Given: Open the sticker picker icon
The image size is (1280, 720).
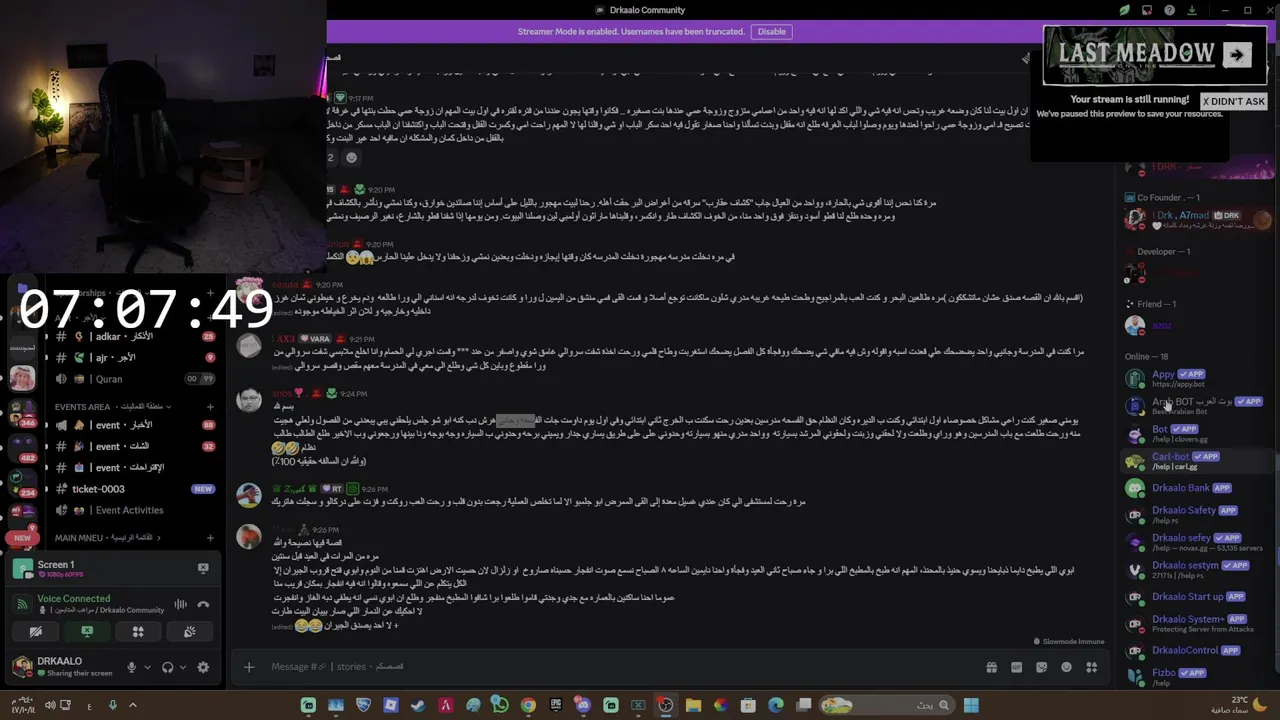Looking at the screenshot, I should pyautogui.click(x=1041, y=667).
